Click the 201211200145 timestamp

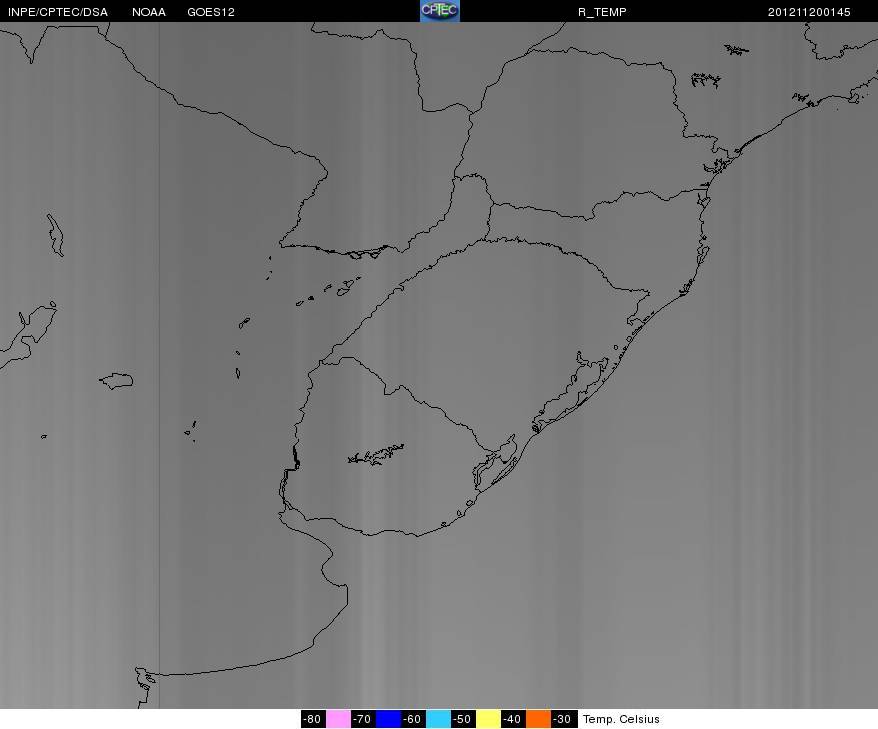(809, 12)
